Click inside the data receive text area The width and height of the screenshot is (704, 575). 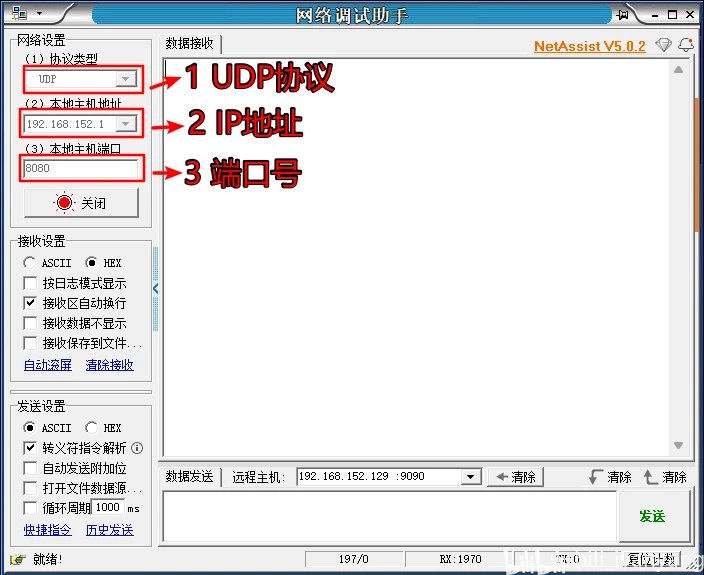[x=417, y=257]
